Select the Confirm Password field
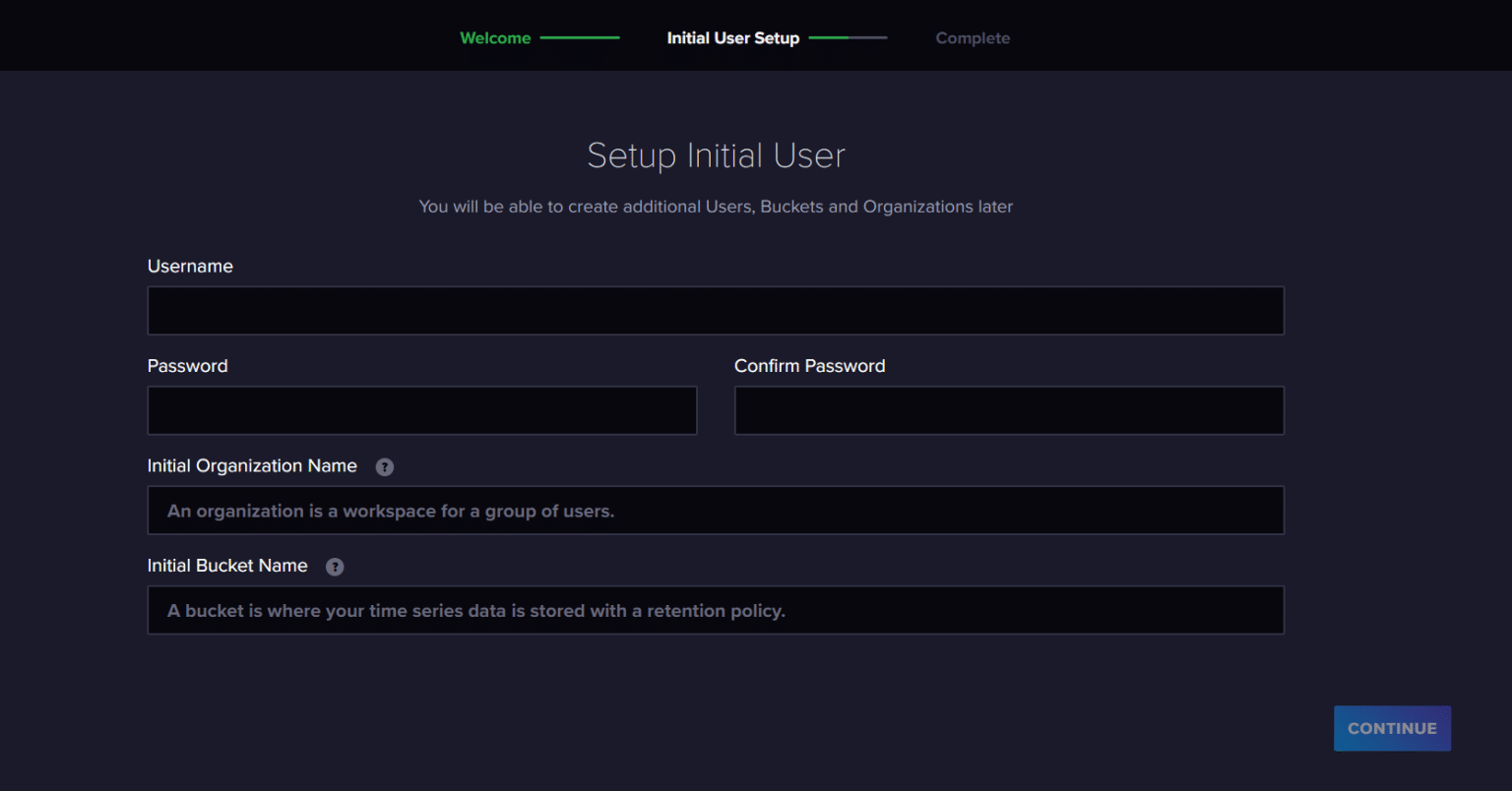 (x=1009, y=410)
